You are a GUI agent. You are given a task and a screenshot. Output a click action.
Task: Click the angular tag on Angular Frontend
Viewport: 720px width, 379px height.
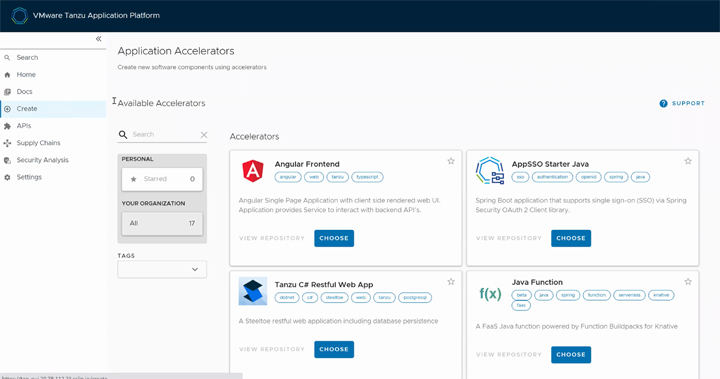pos(288,177)
